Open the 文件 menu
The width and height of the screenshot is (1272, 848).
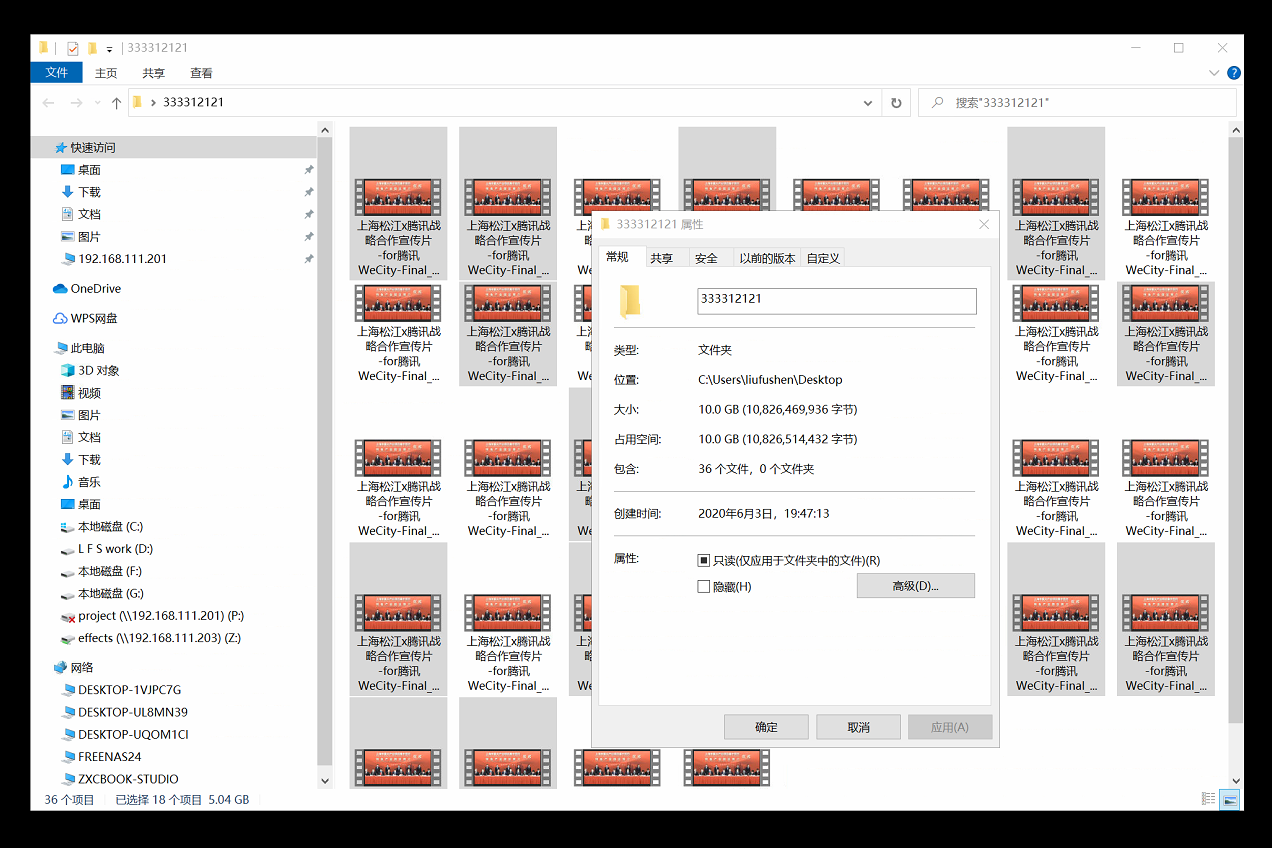(x=56, y=73)
